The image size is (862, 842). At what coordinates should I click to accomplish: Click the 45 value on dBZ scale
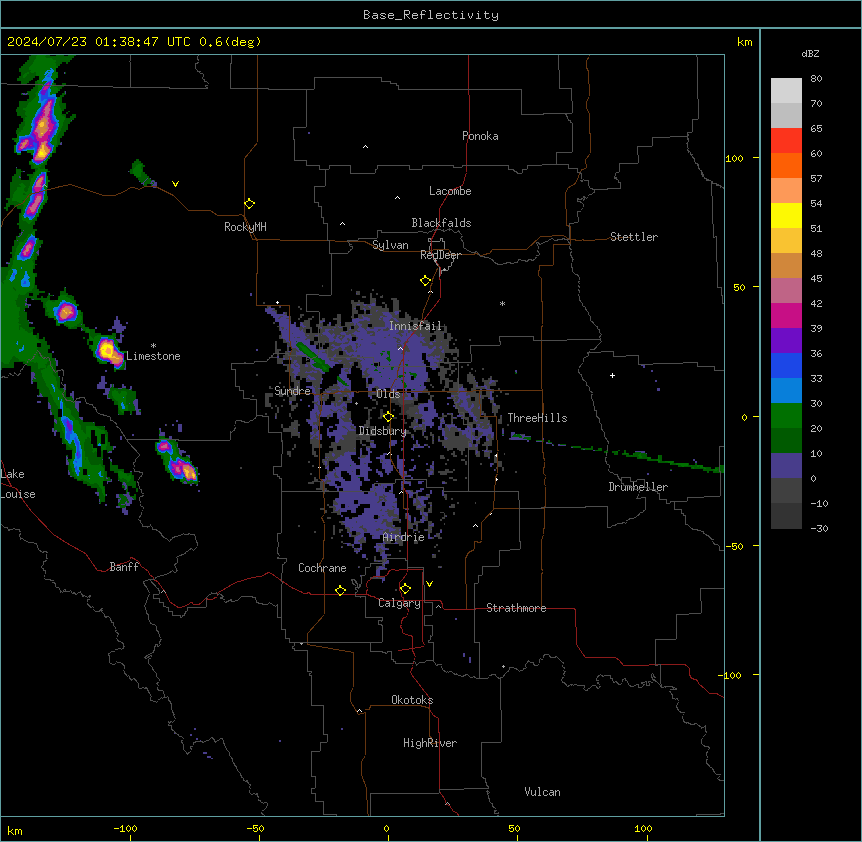click(816, 278)
